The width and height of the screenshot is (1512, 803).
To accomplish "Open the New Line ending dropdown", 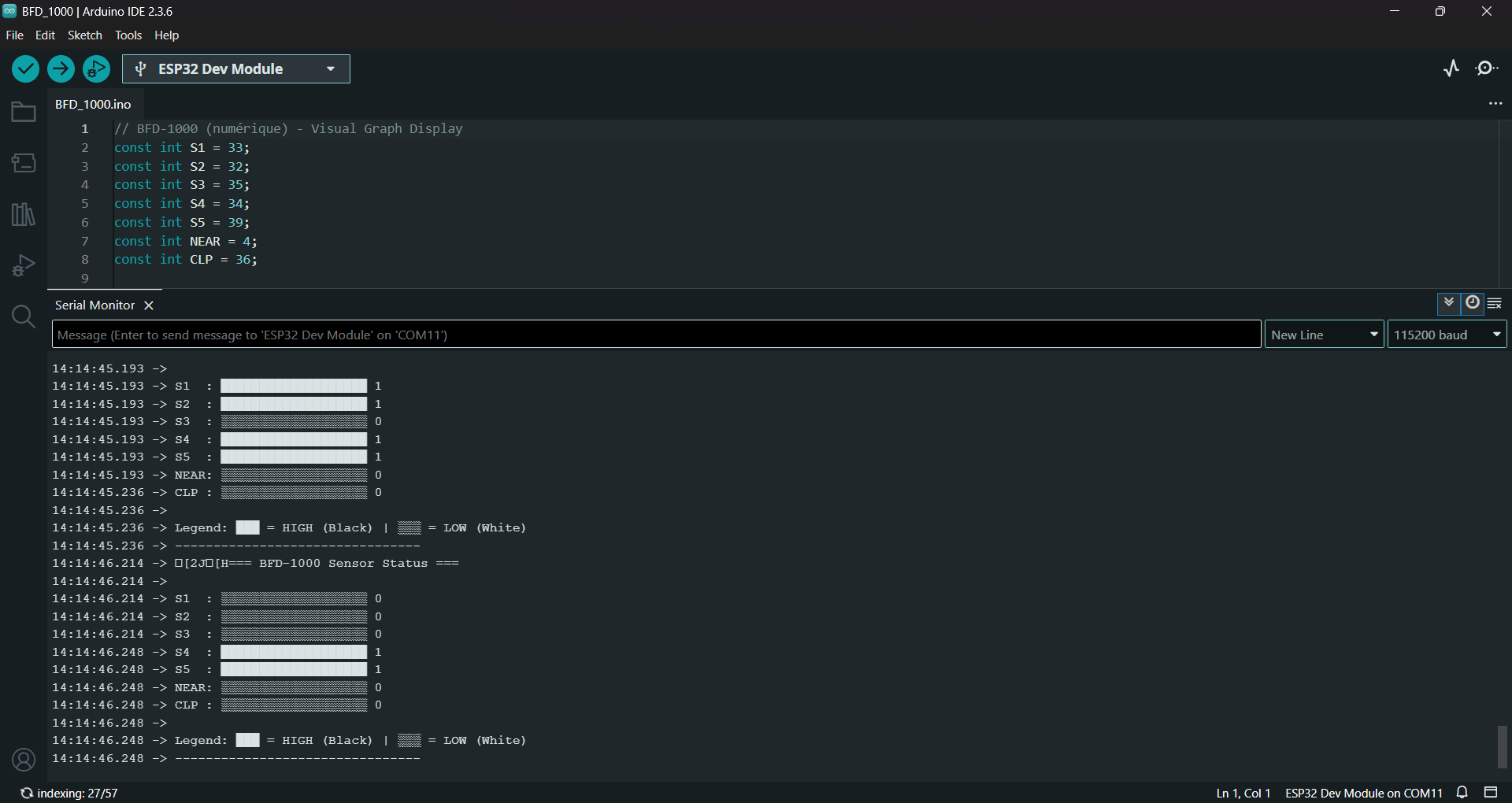I will pyautogui.click(x=1324, y=335).
